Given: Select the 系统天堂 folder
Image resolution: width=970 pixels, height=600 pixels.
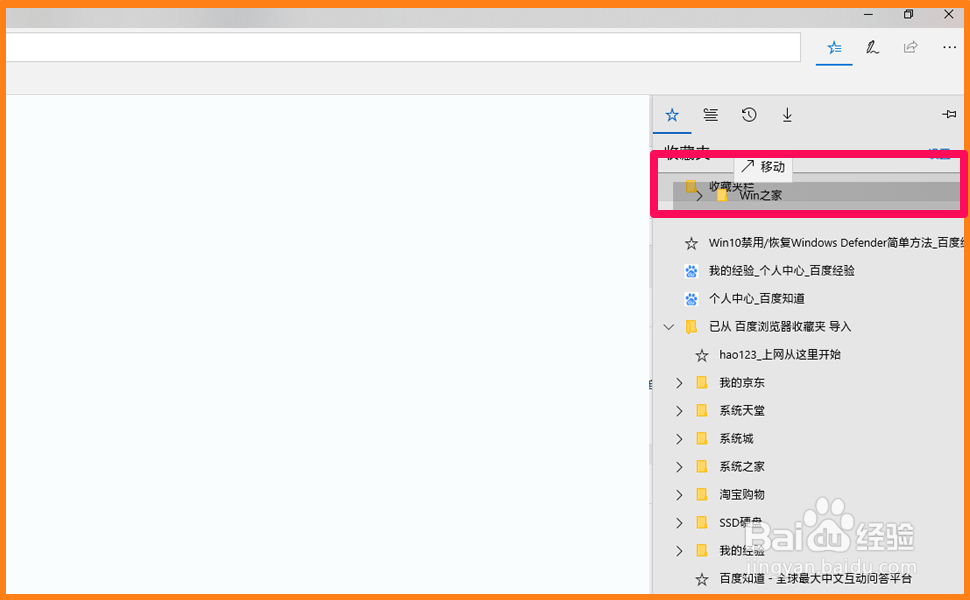Looking at the screenshot, I should (742, 411).
